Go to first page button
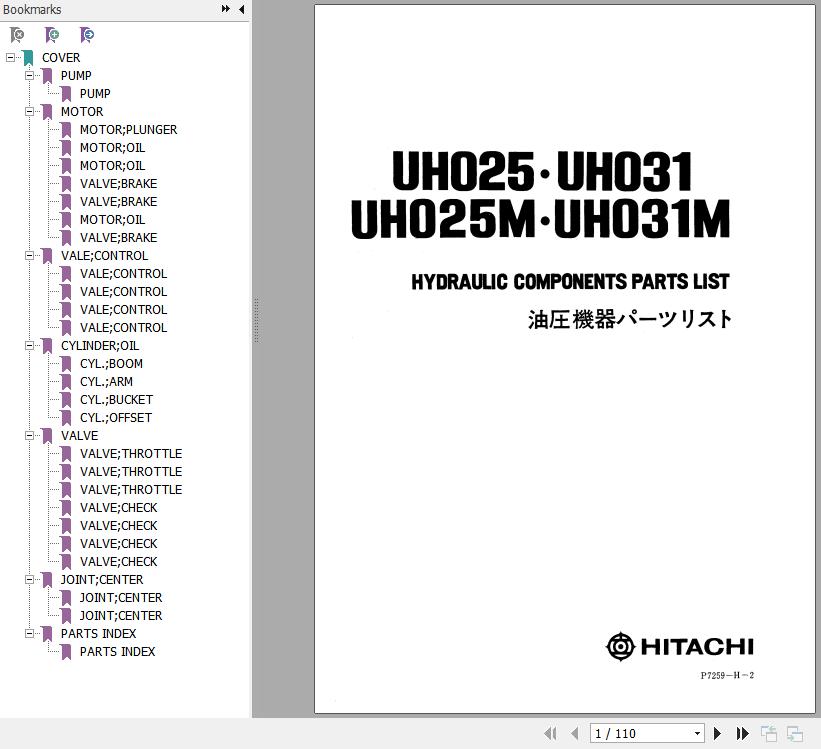The height and width of the screenshot is (749, 821). pos(550,733)
